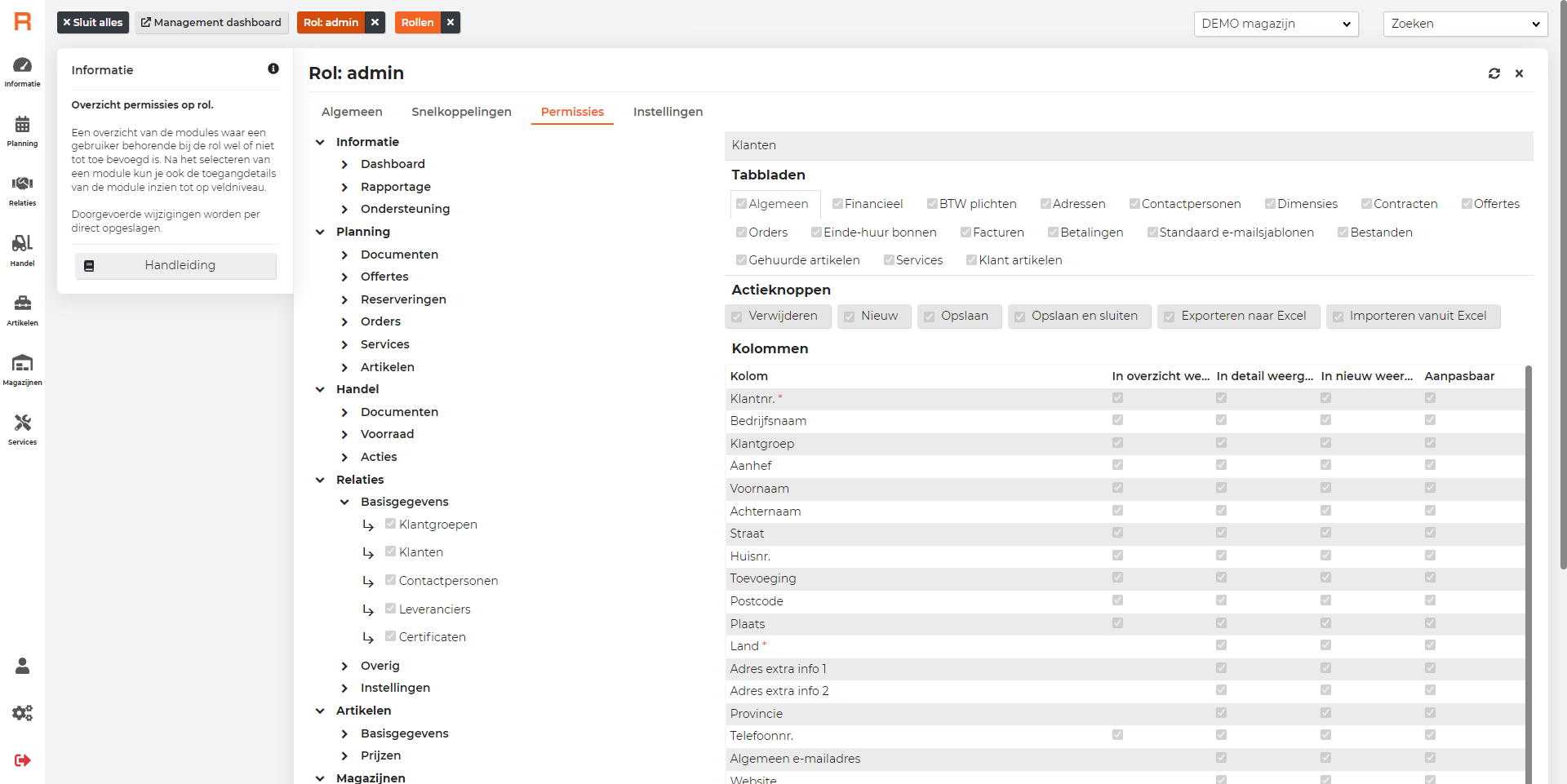The width and height of the screenshot is (1567, 784).
Task: Switch to the Snelkoppelingen tab
Action: (461, 112)
